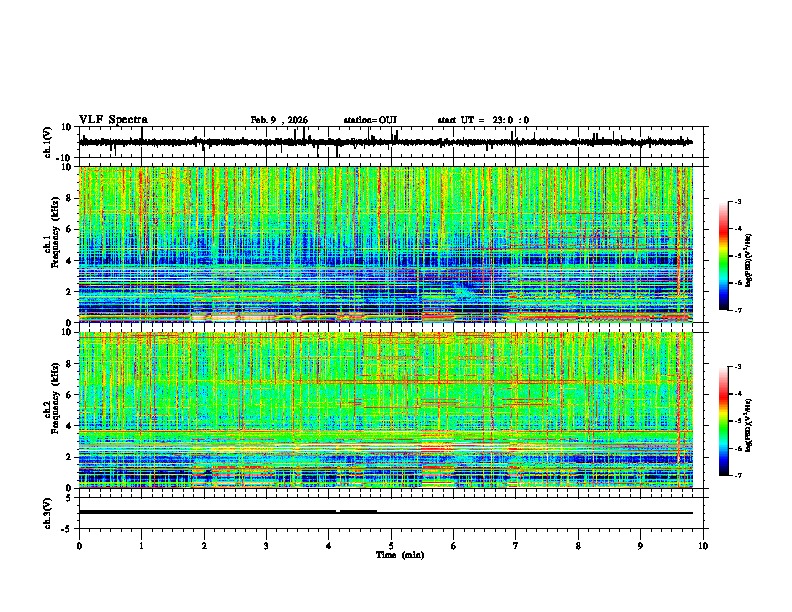Click the "-5" tick on ch.2 color bar
Screen dimensions: 792x612
(738, 421)
